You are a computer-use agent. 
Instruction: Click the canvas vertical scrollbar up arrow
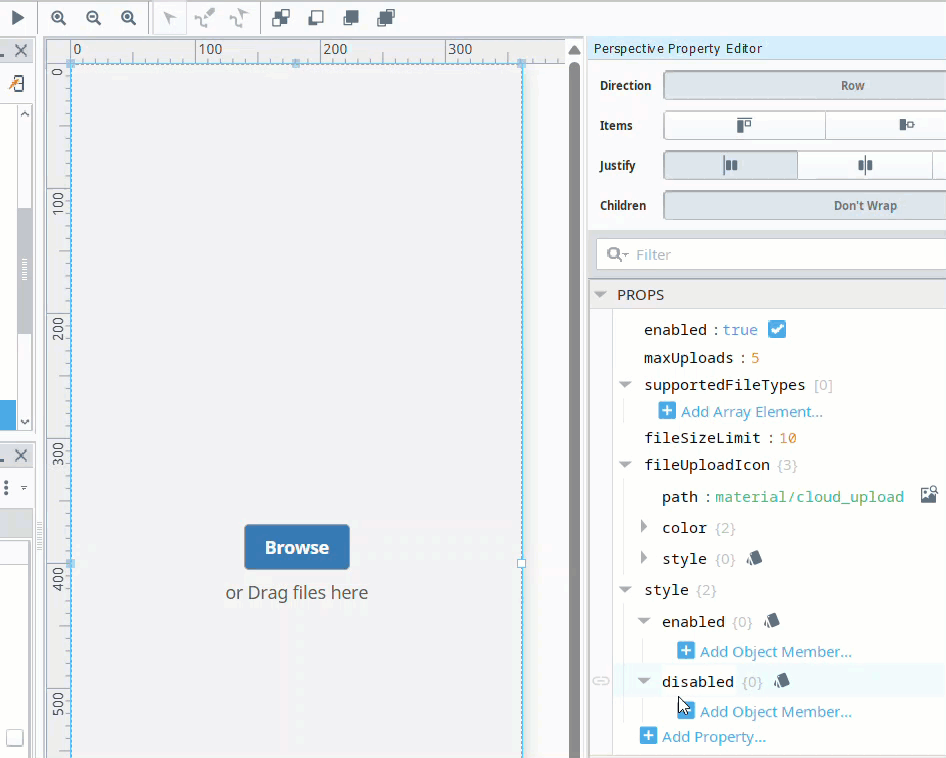574,50
